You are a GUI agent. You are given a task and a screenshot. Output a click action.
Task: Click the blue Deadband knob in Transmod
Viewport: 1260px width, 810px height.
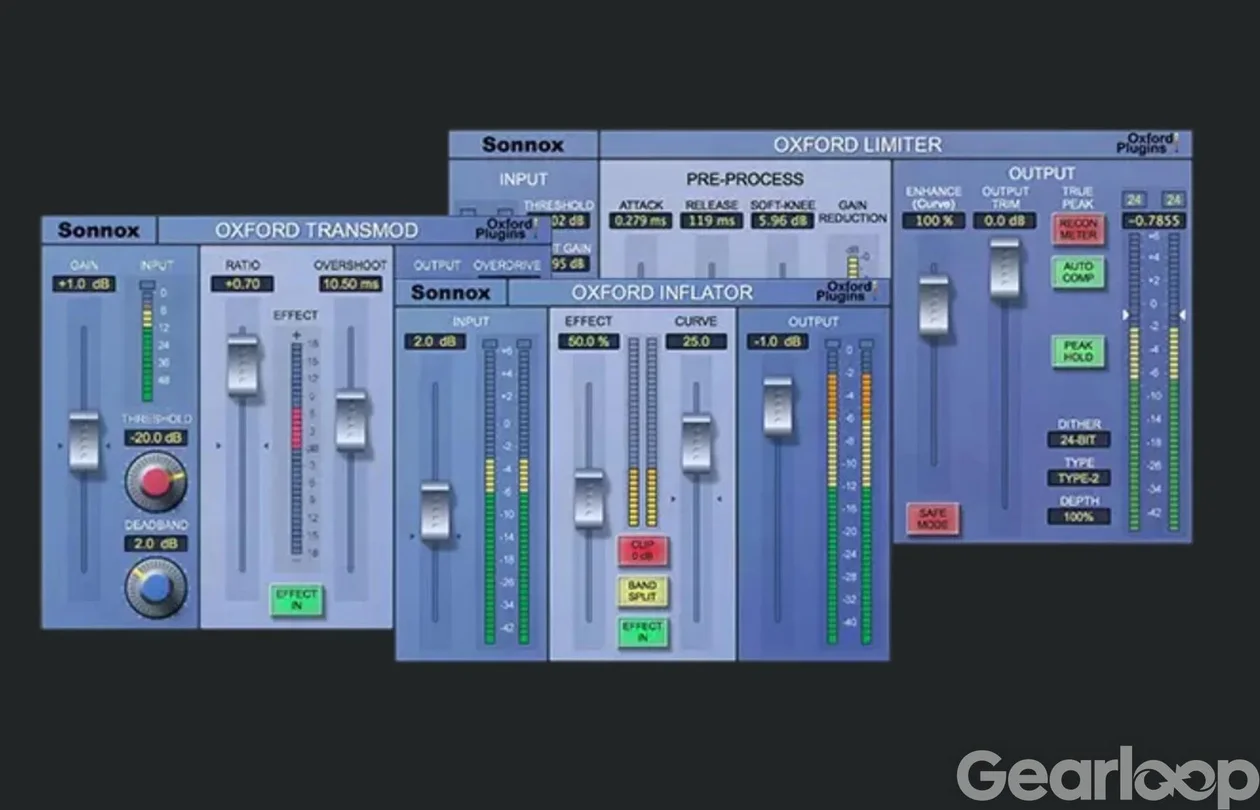point(156,587)
